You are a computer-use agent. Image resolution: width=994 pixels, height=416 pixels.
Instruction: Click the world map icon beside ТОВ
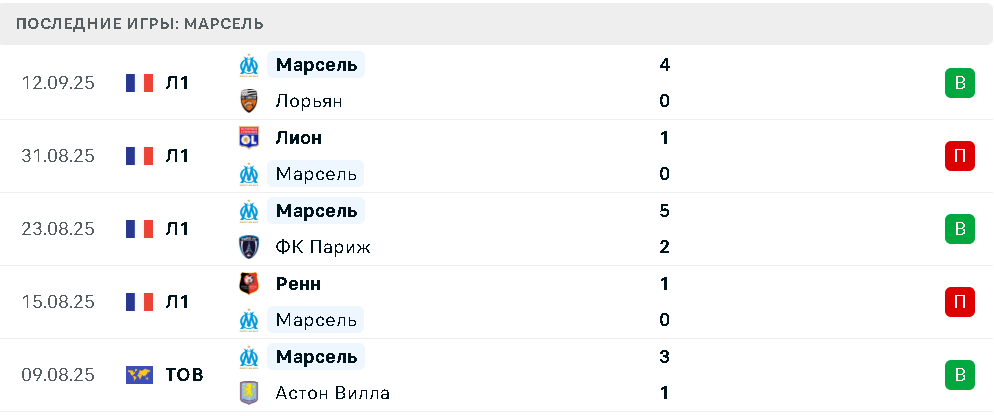[139, 375]
